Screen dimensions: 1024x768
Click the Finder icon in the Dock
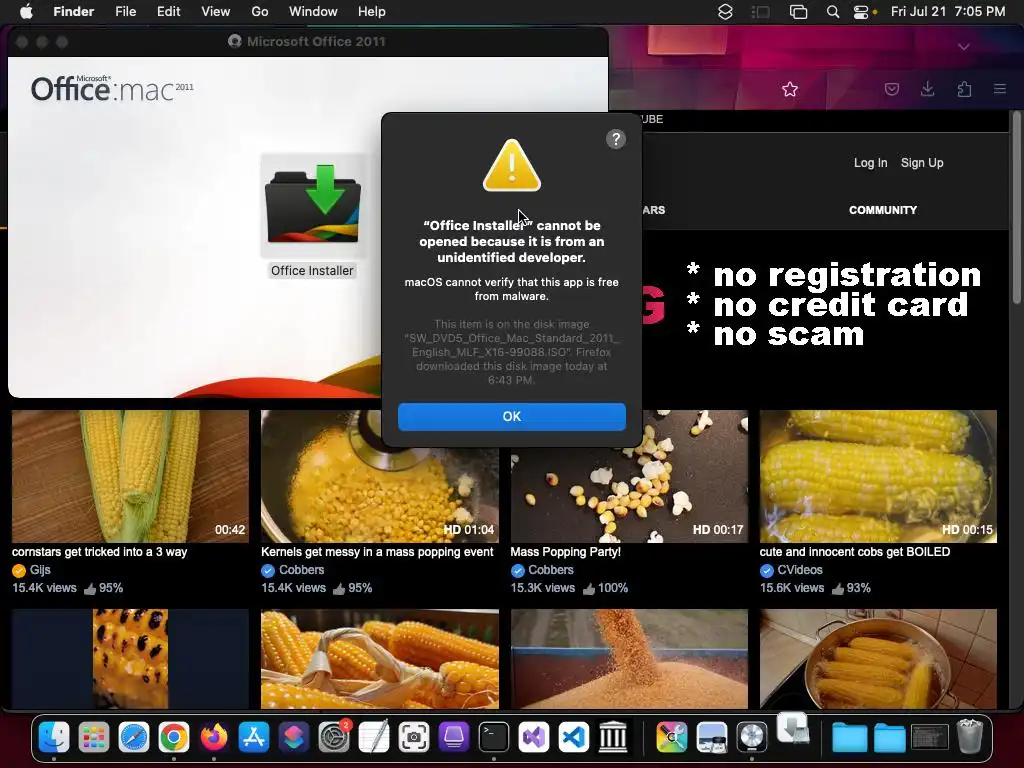54,737
